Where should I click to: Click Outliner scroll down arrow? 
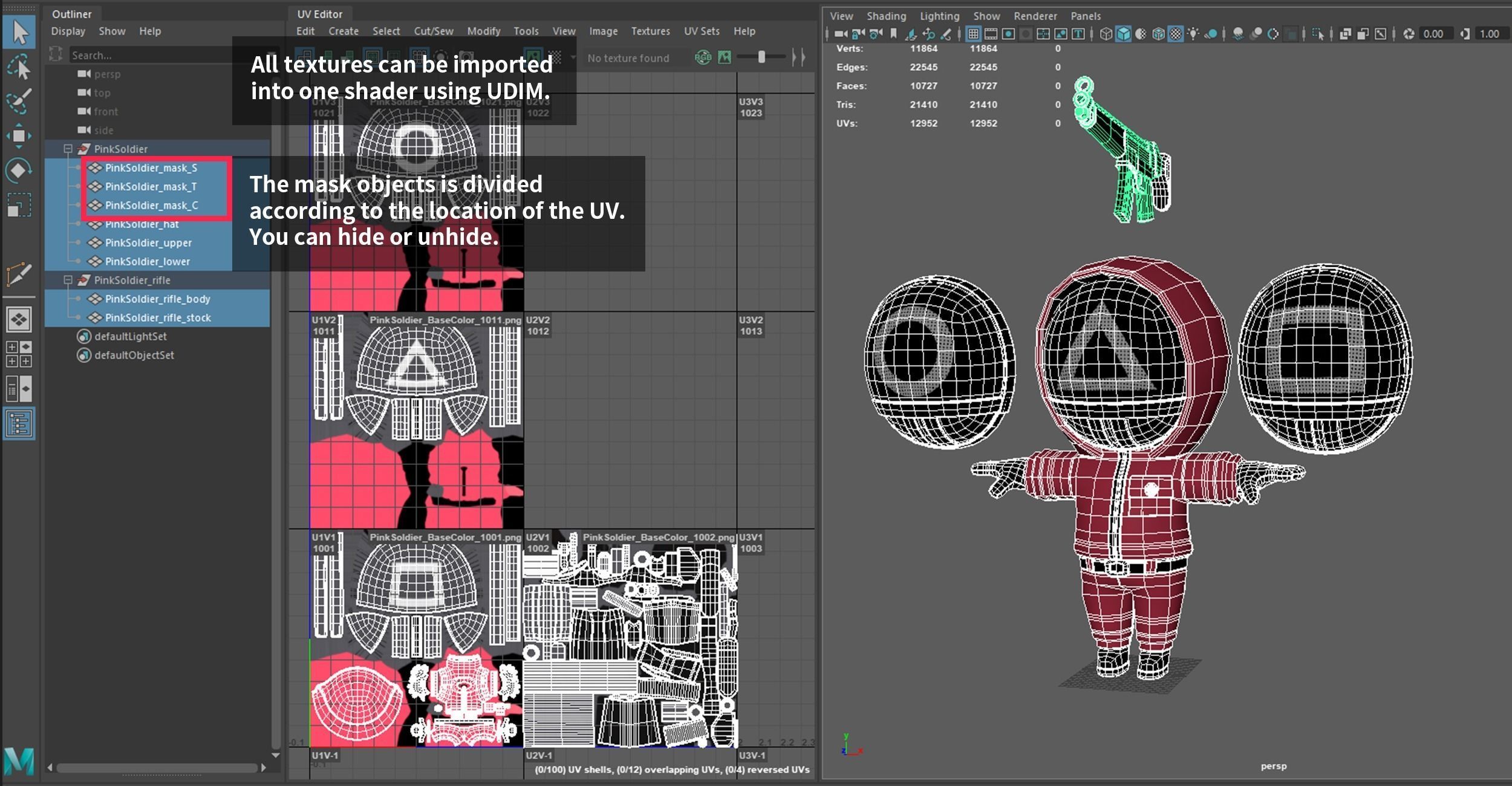coord(276,755)
